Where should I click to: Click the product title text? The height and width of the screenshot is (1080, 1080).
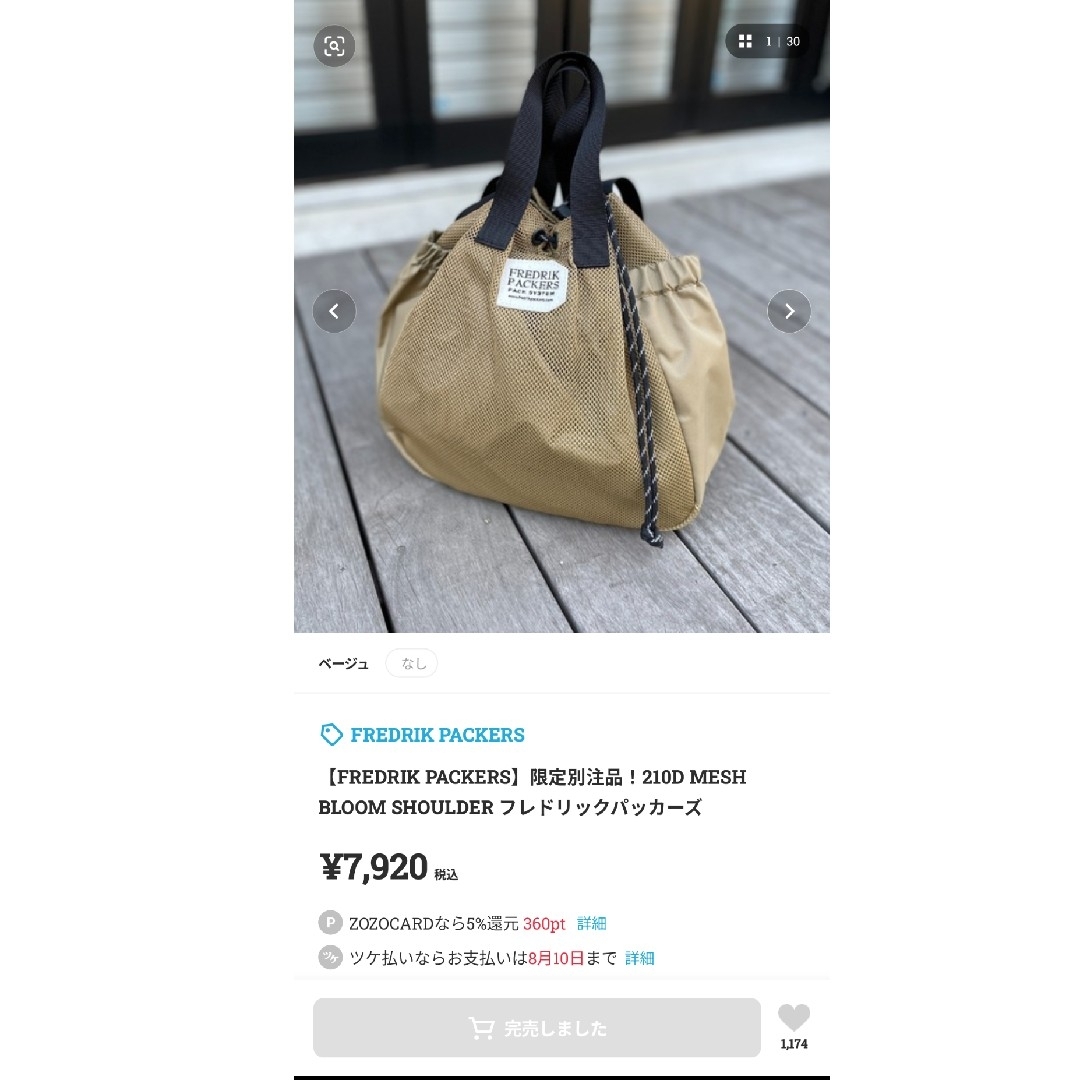tap(532, 792)
